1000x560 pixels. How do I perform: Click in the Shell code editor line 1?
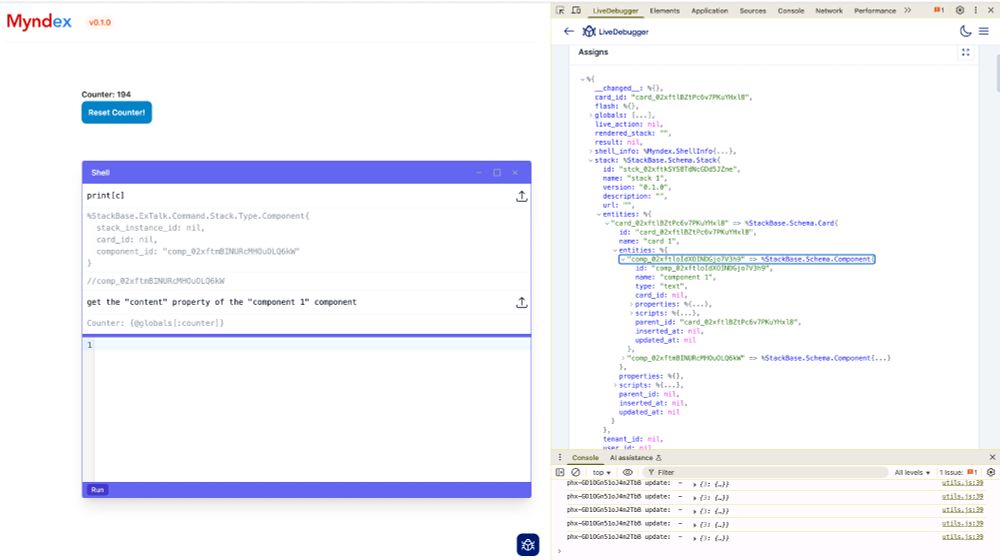(x=312, y=345)
